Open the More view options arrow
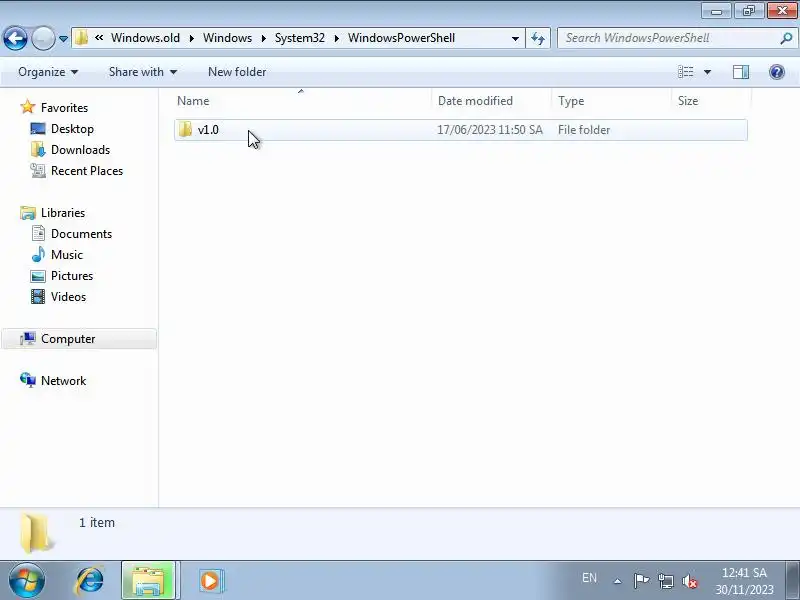 [707, 72]
